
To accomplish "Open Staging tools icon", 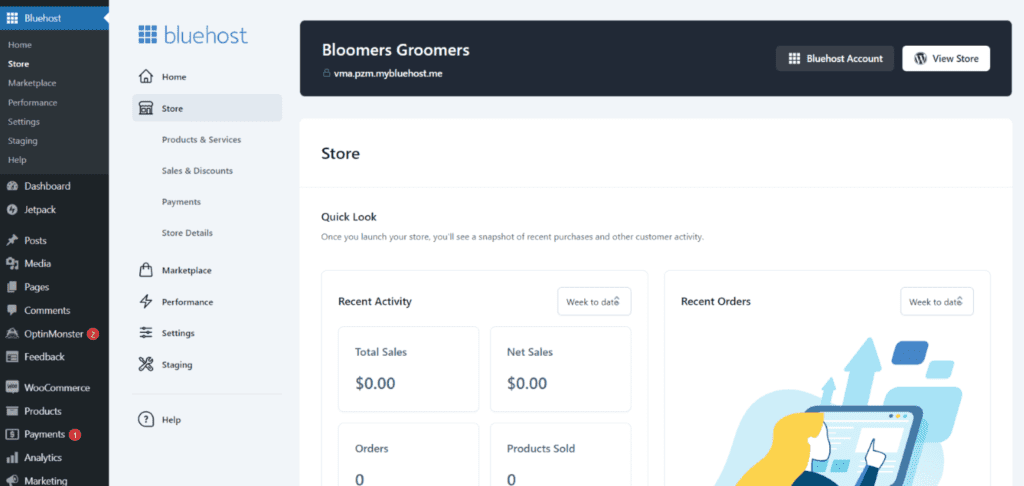I will pos(146,364).
